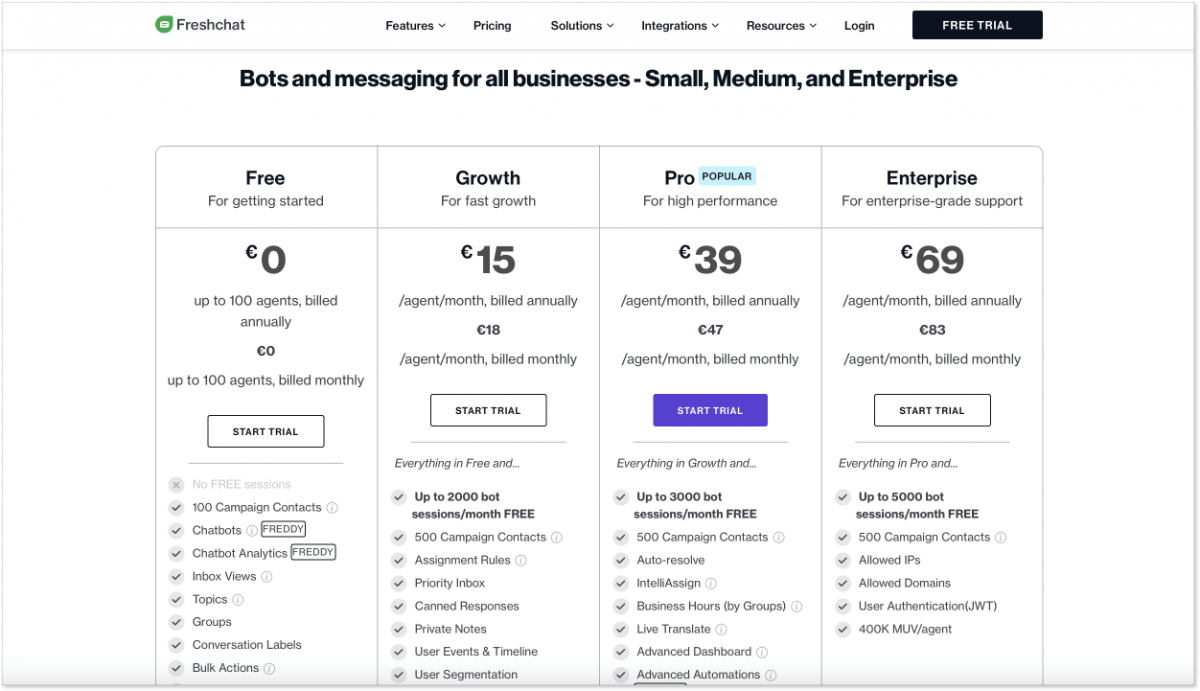
Task: Click the info icon beside Chatbots in Free plan
Action: tap(252, 530)
